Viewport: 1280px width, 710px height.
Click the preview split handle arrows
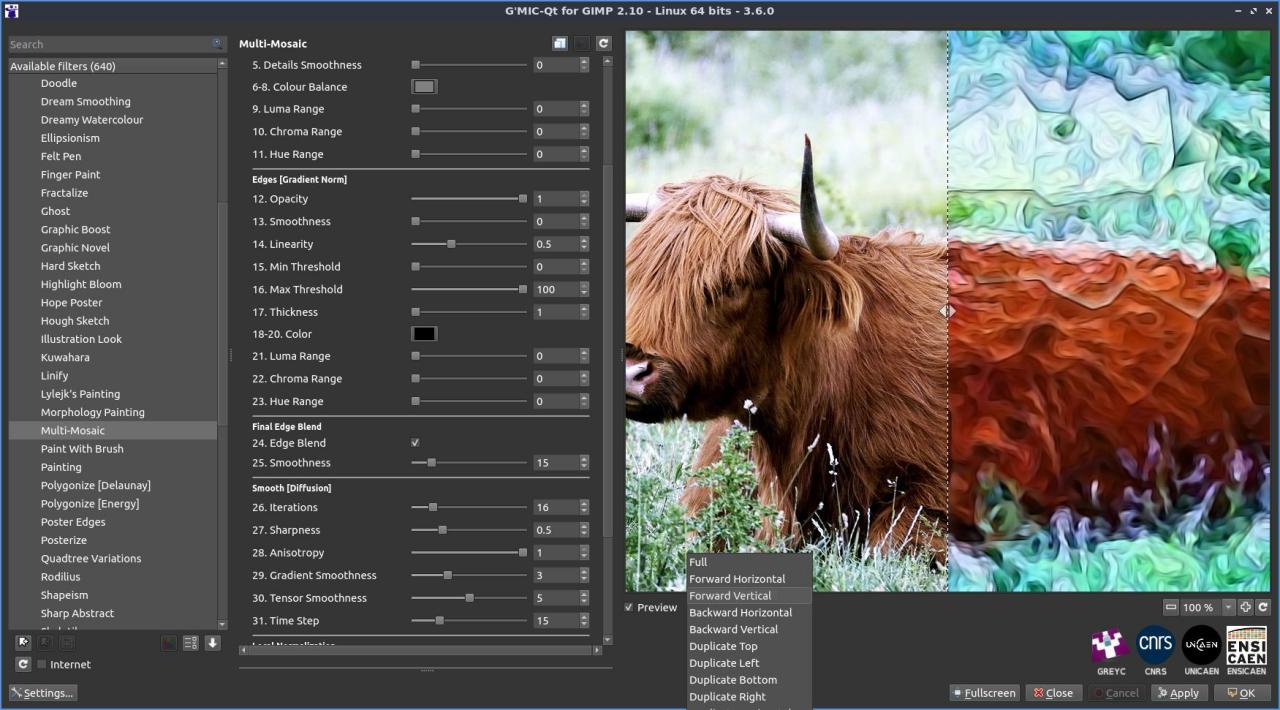point(947,311)
